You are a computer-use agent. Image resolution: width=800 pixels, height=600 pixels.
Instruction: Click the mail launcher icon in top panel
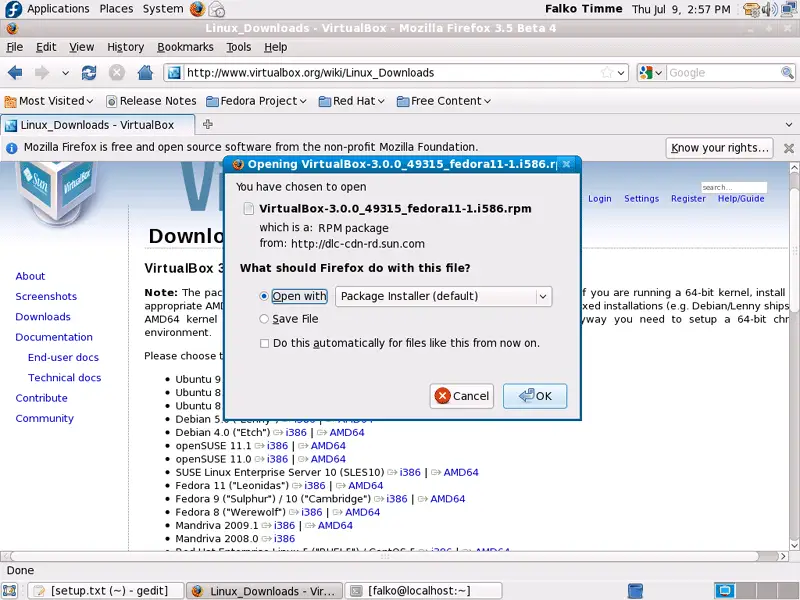coord(217,9)
